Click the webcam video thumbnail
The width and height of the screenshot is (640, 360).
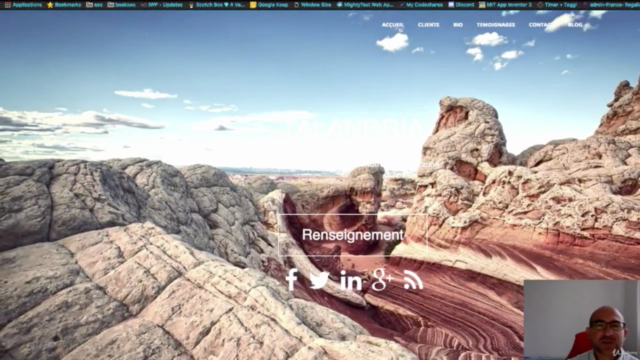(x=582, y=320)
